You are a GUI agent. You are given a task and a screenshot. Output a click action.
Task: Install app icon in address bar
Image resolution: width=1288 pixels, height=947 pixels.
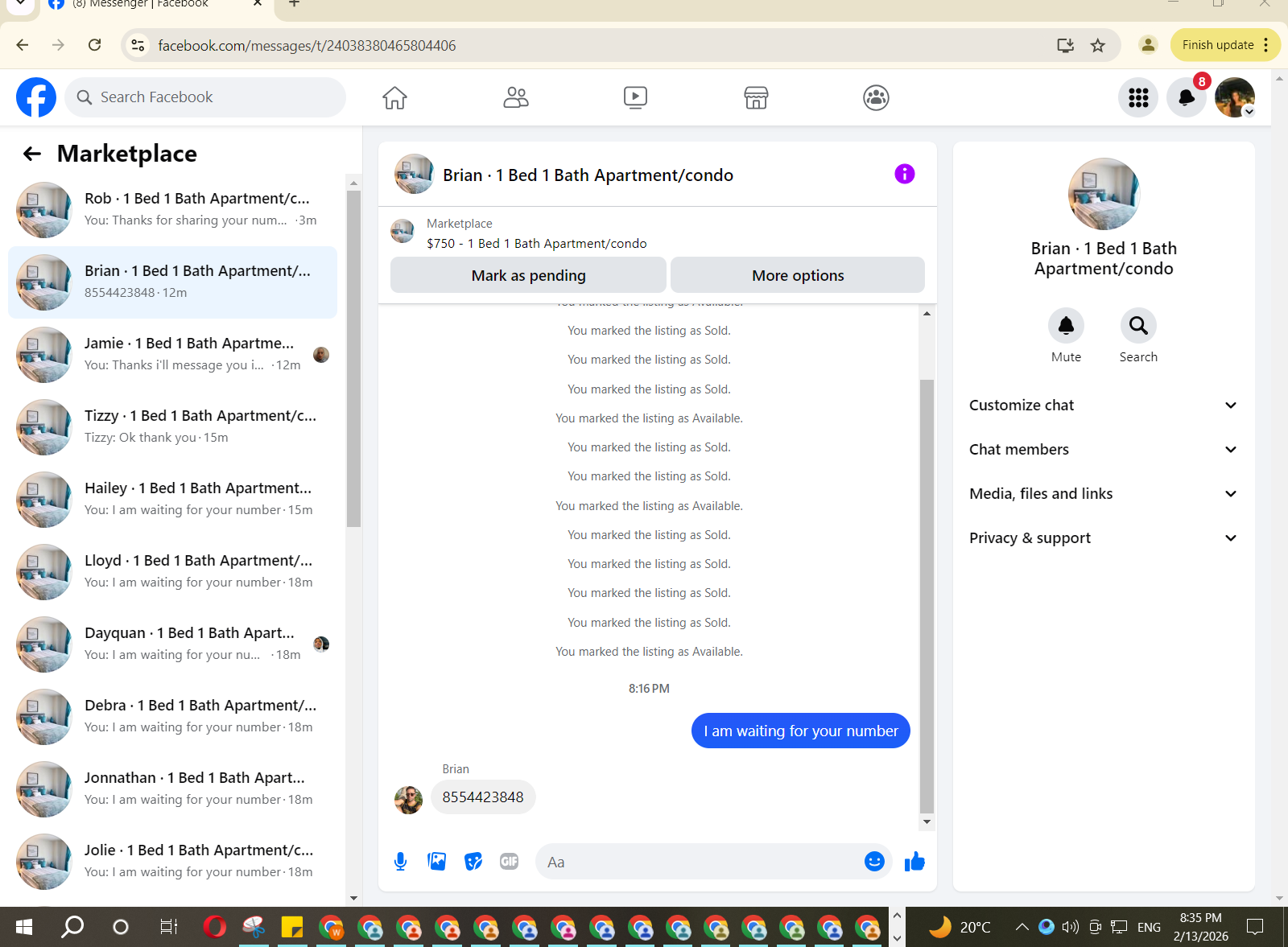click(1065, 45)
